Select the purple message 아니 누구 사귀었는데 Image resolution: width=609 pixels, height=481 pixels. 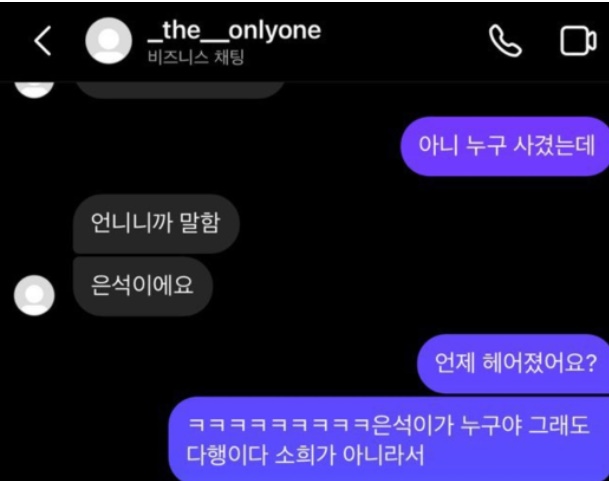[505, 146]
